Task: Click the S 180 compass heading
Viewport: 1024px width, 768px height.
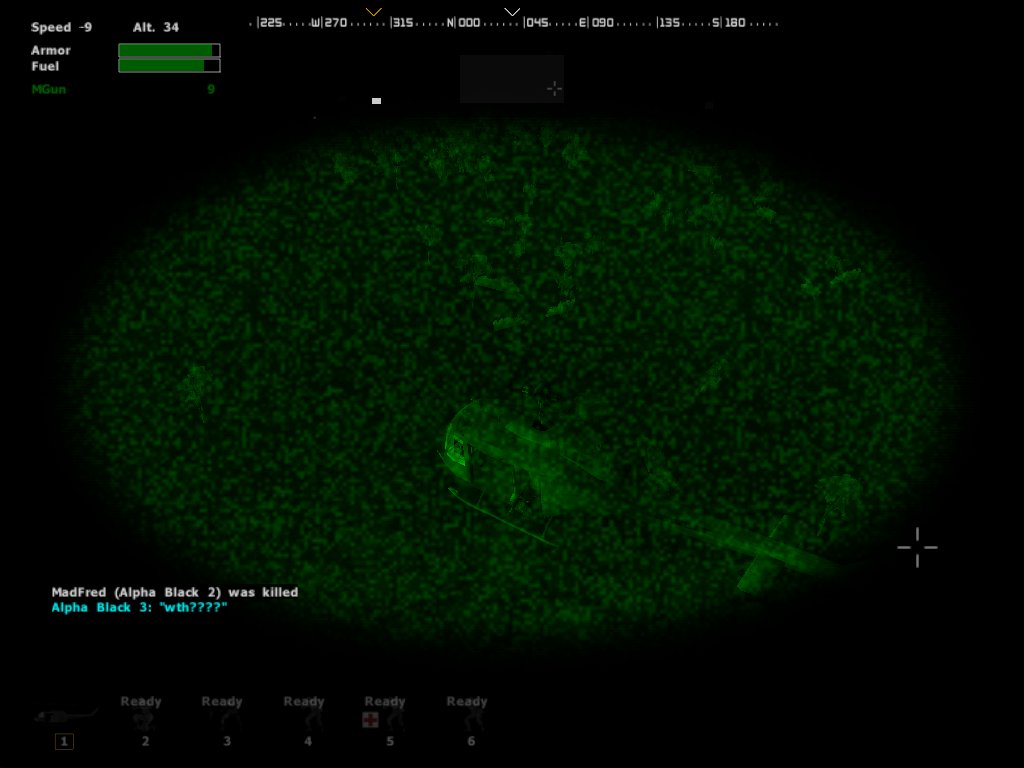Action: 729,23
